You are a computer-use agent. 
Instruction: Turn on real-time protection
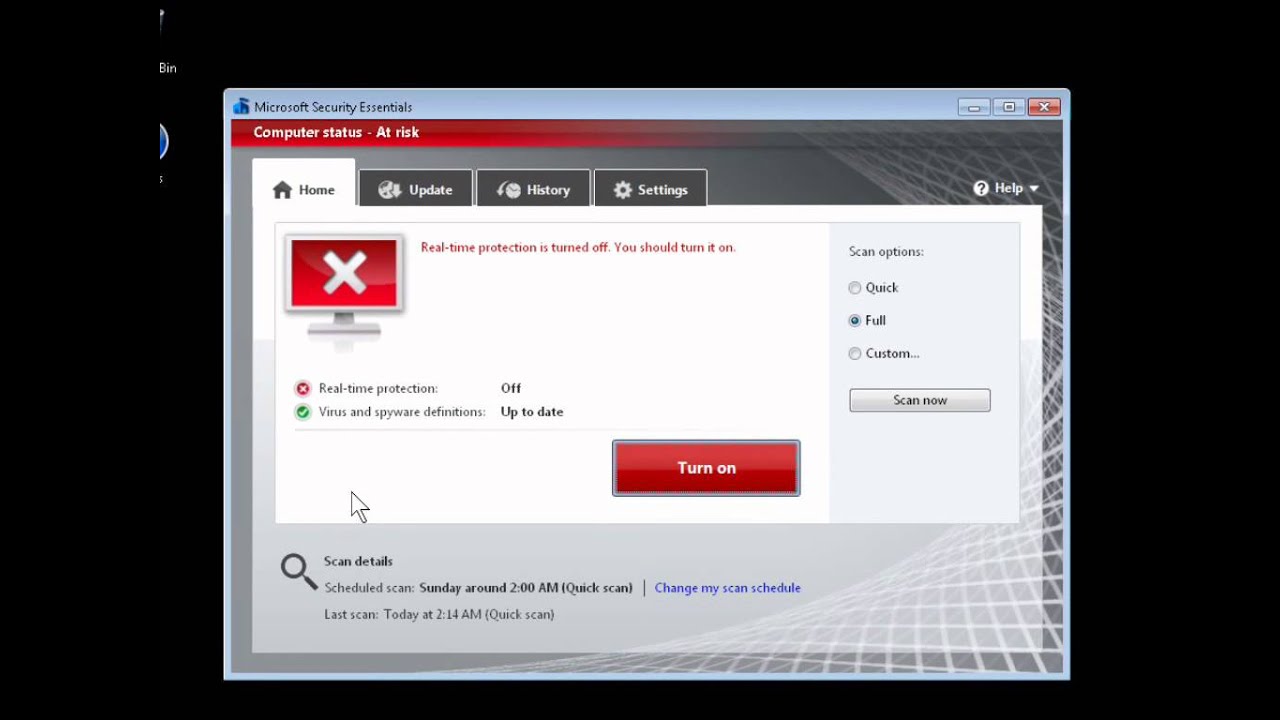click(x=706, y=468)
